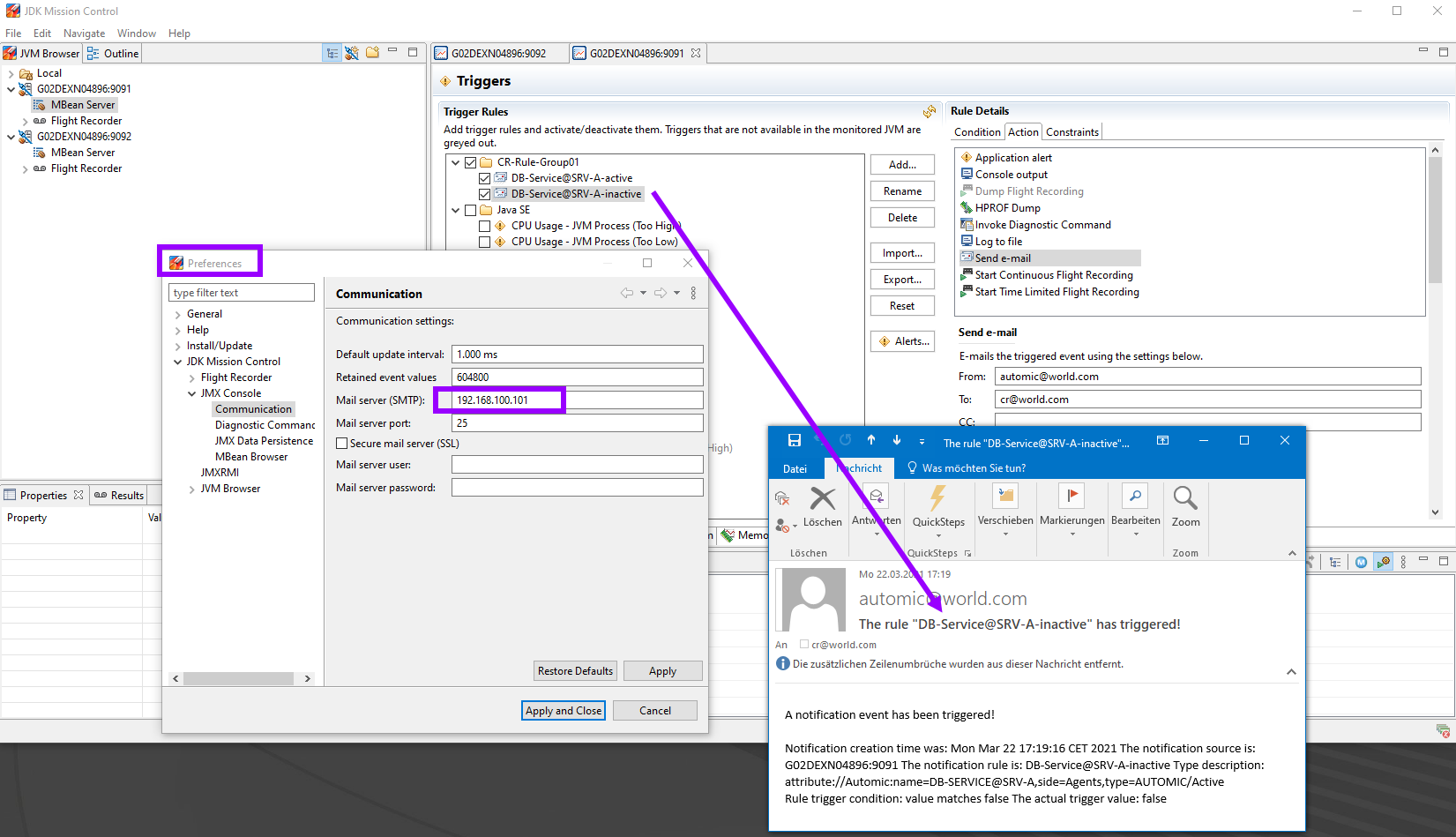Switch to Condition tab in Rule Details

click(x=977, y=132)
